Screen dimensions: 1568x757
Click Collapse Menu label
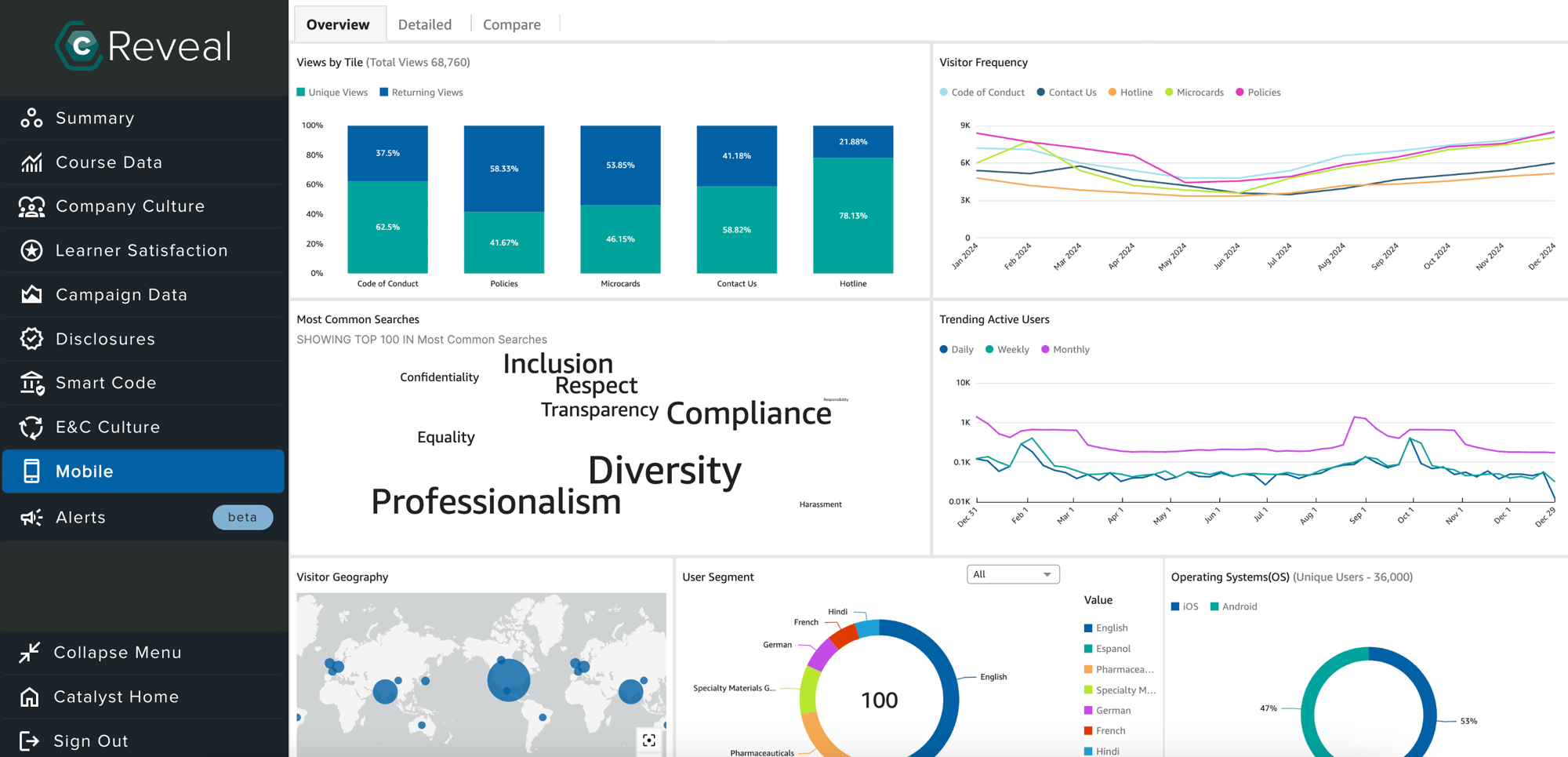118,653
